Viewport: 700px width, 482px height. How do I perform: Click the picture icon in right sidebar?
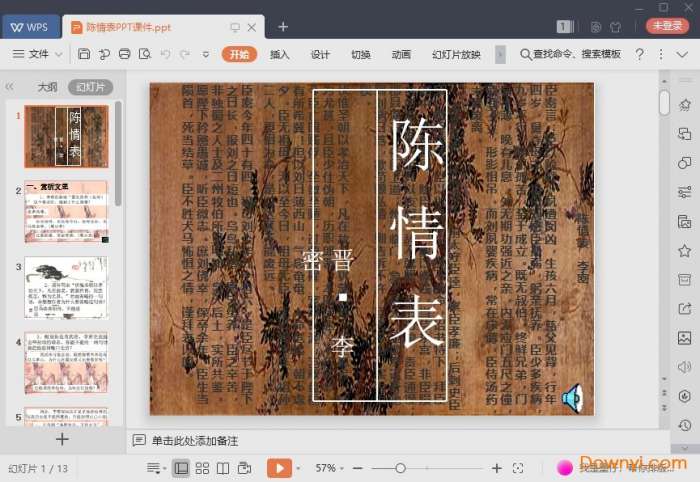tap(684, 338)
